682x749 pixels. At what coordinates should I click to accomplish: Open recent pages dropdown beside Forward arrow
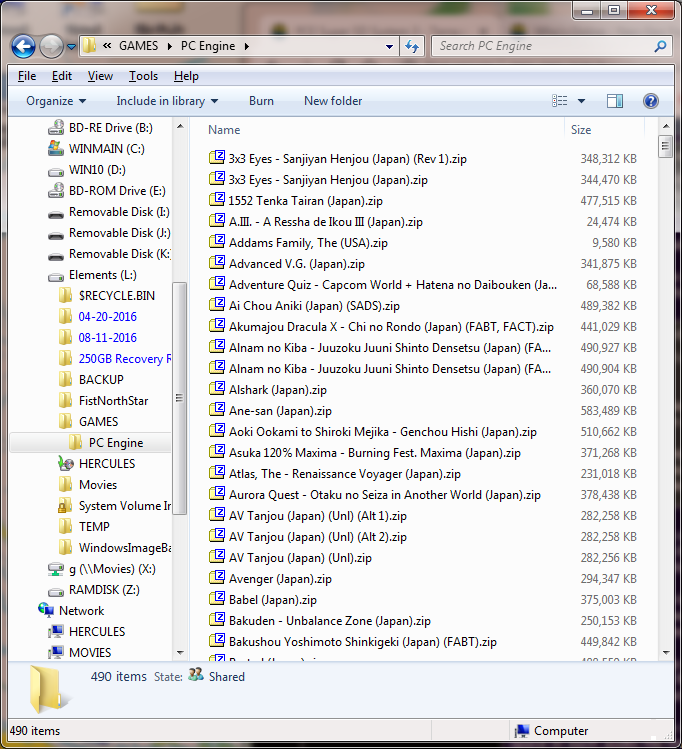pyautogui.click(x=71, y=47)
